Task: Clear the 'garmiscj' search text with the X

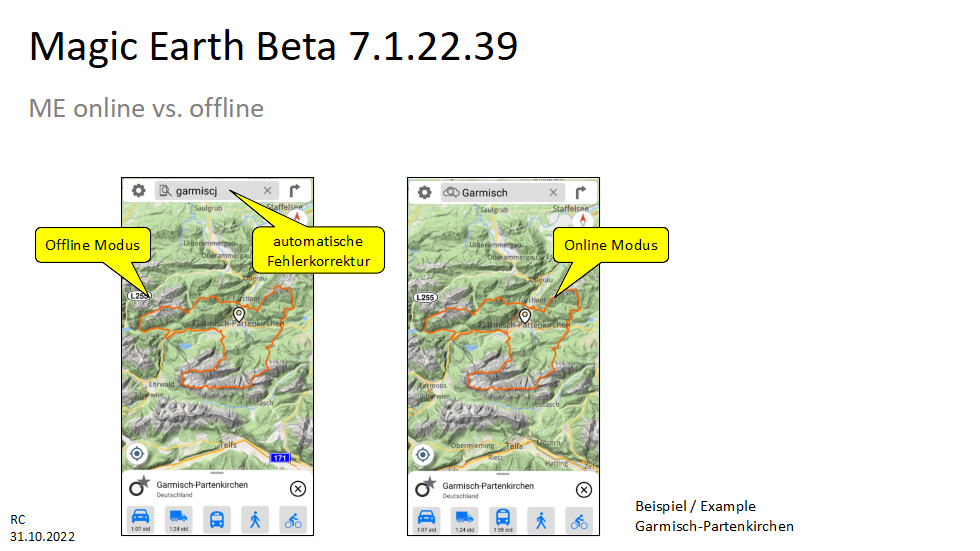Action: (x=267, y=191)
